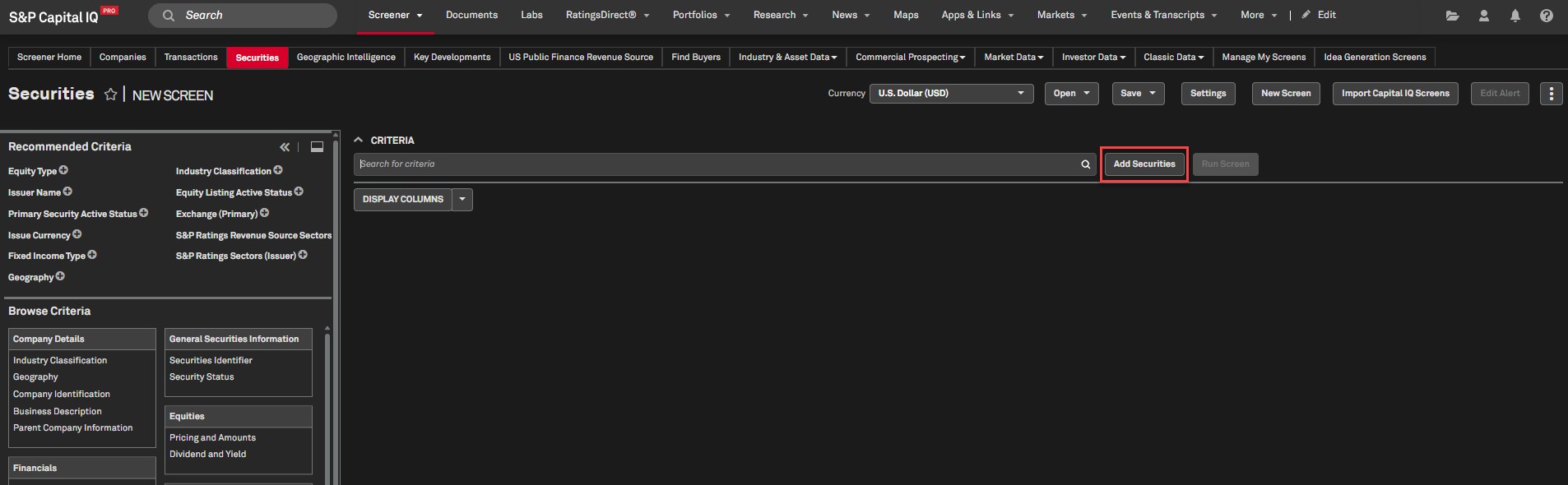The image size is (1568, 485).
Task: Select Securities Identifier in Browse Criteria
Action: tap(211, 360)
